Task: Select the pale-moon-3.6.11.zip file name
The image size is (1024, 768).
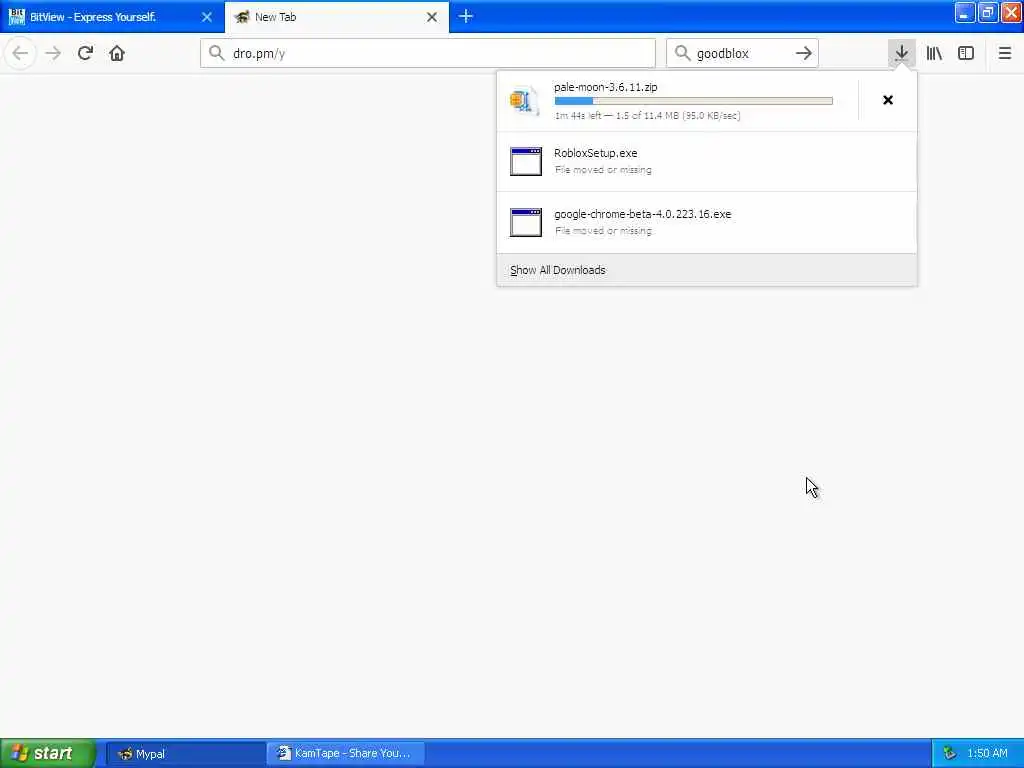Action: coord(605,87)
